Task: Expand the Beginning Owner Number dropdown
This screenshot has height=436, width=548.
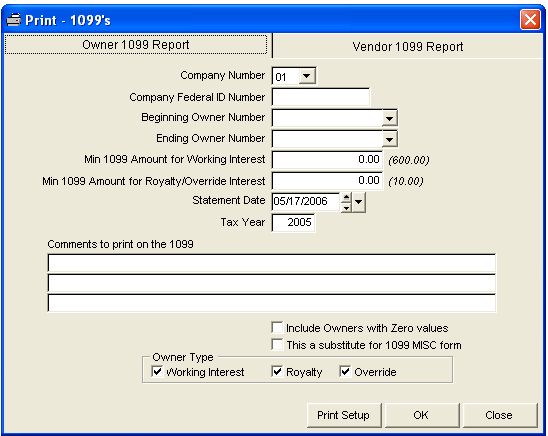Action: pos(389,118)
